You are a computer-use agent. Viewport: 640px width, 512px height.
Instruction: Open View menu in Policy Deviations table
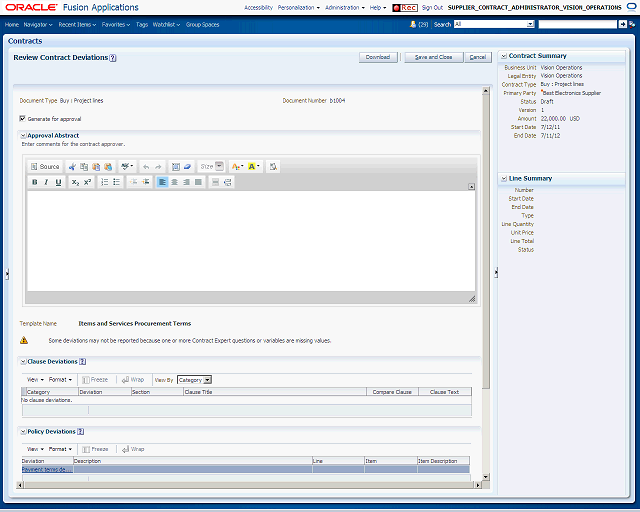[x=35, y=449]
